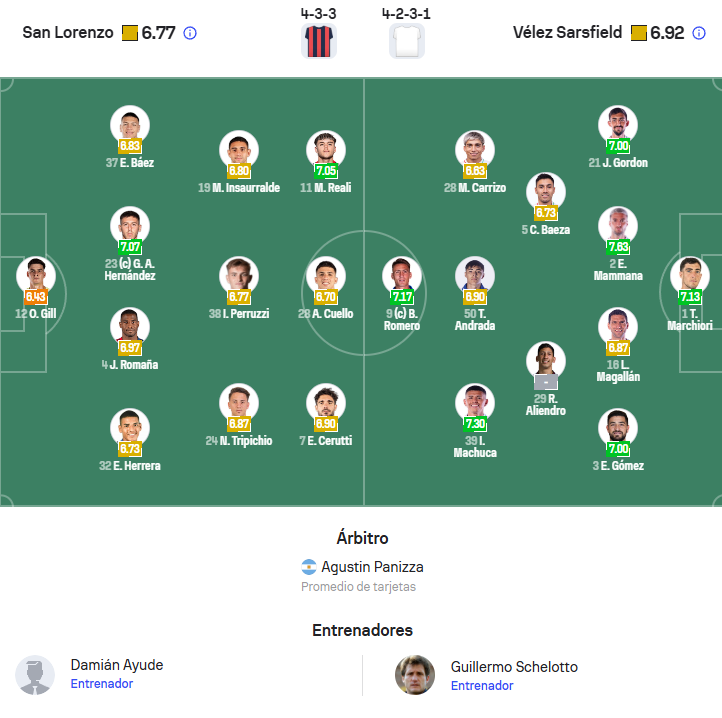The height and width of the screenshot is (718, 722).
Task: Open coach Damián Ayude's profile
Action: (x=117, y=665)
